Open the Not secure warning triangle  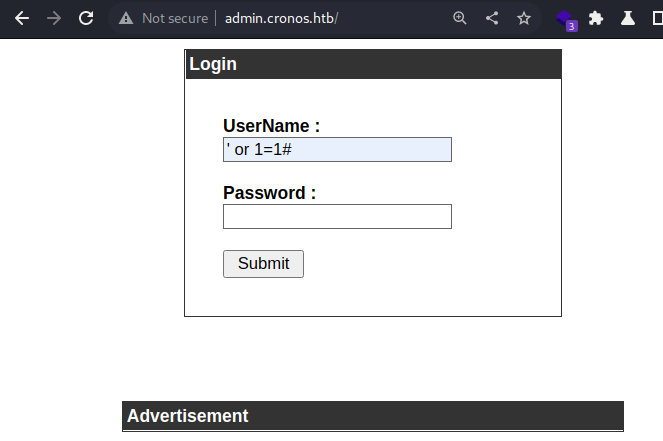click(x=126, y=18)
